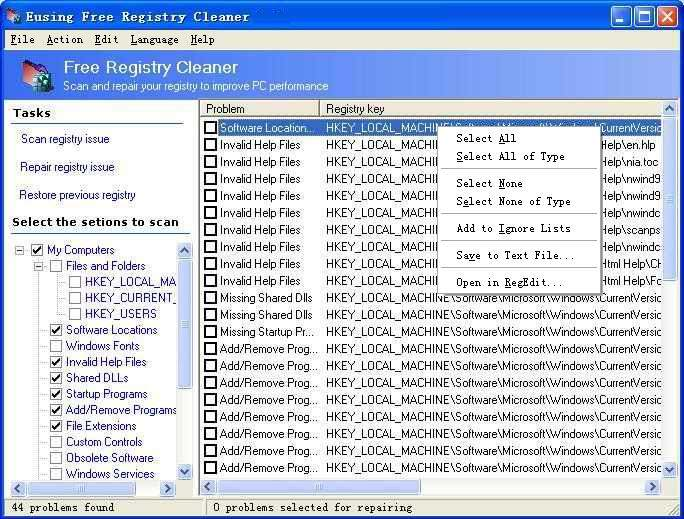Click Custom Controls tree label

pyautogui.click(x=104, y=442)
